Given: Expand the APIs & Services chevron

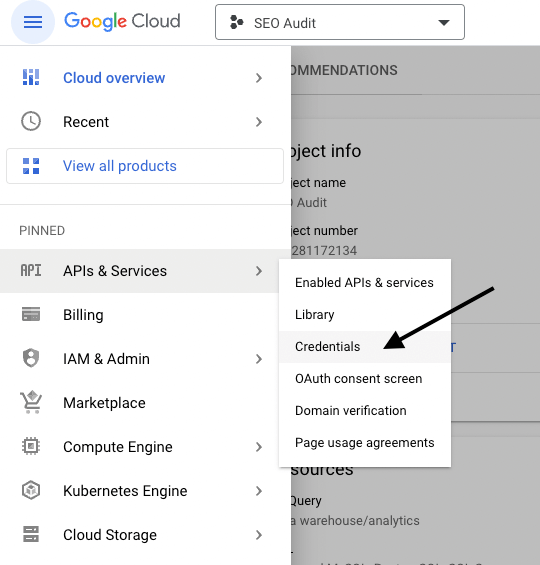Looking at the screenshot, I should (x=259, y=271).
